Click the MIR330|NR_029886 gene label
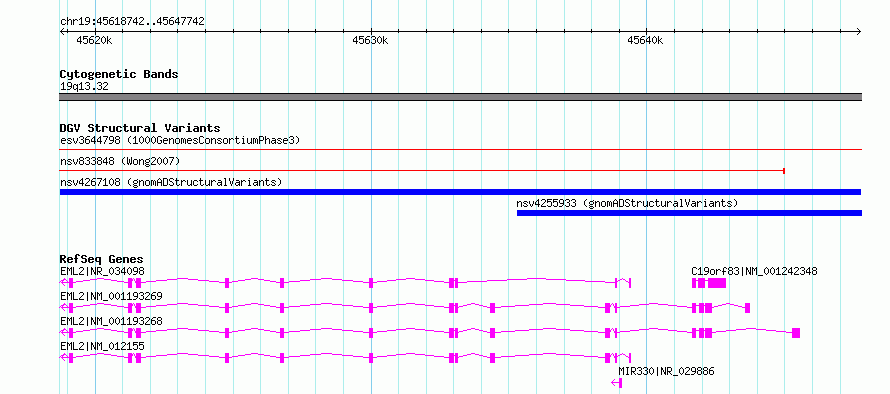 pos(666,371)
